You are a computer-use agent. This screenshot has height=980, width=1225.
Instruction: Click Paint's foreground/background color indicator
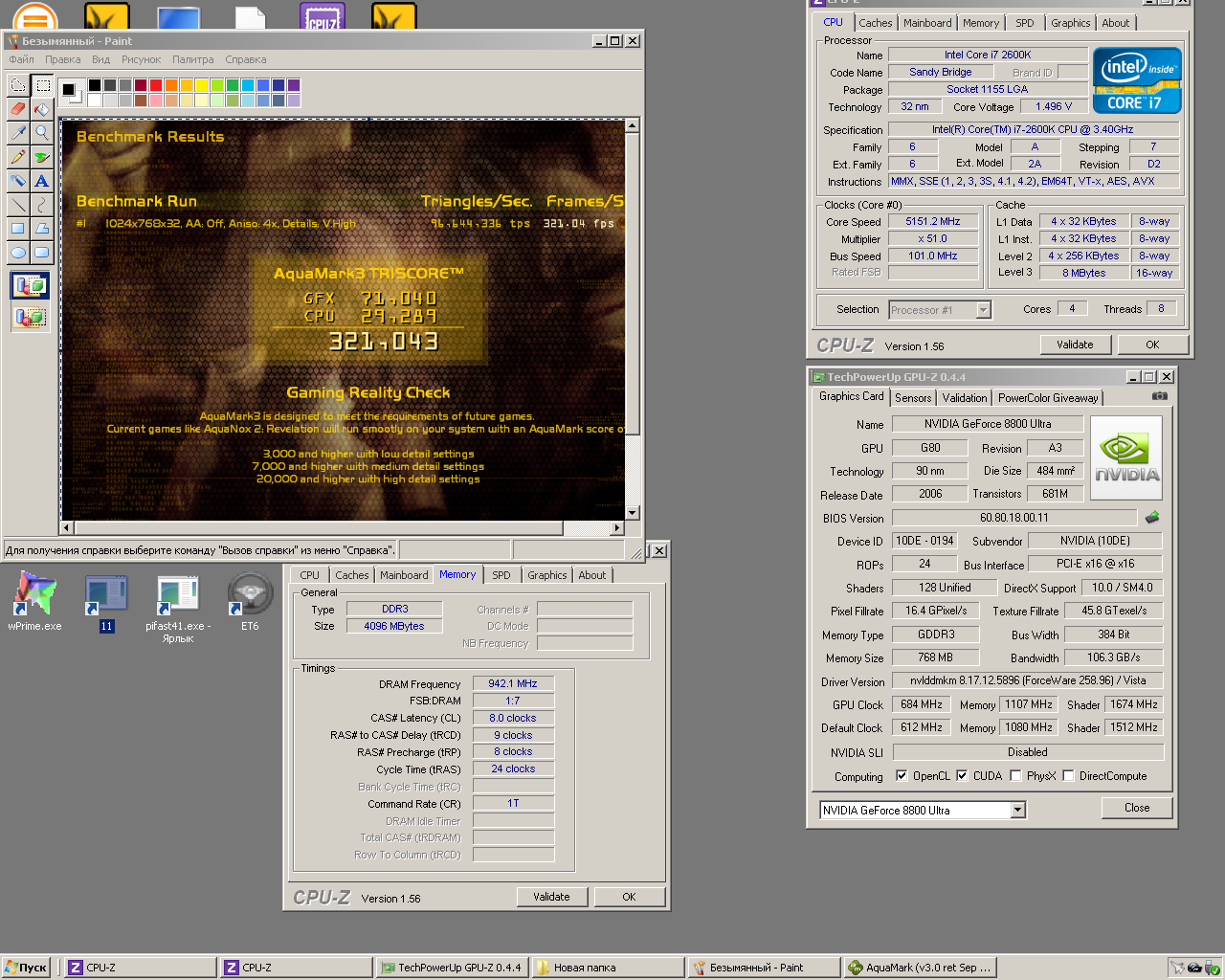[x=72, y=93]
